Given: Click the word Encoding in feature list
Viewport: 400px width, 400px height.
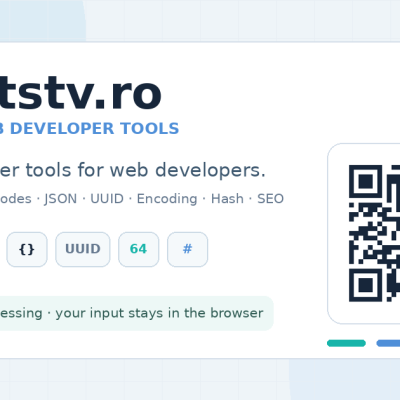Looking at the screenshot, I should [167, 199].
